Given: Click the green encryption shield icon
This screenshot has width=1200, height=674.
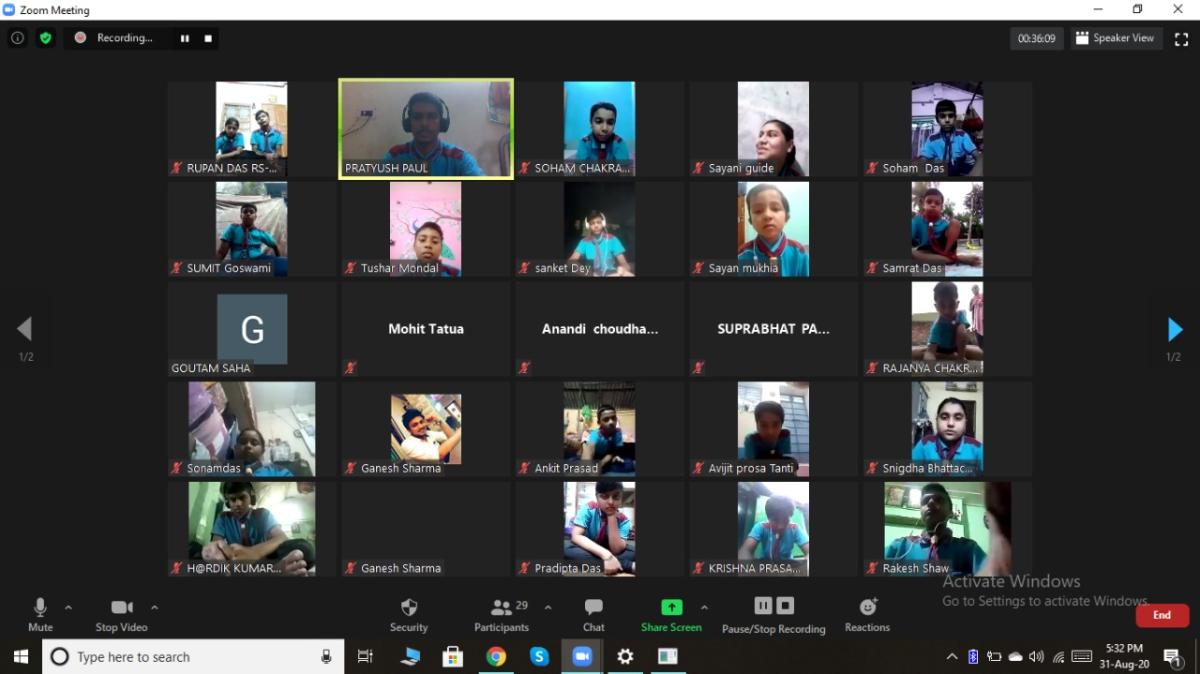Looking at the screenshot, I should (x=45, y=37).
